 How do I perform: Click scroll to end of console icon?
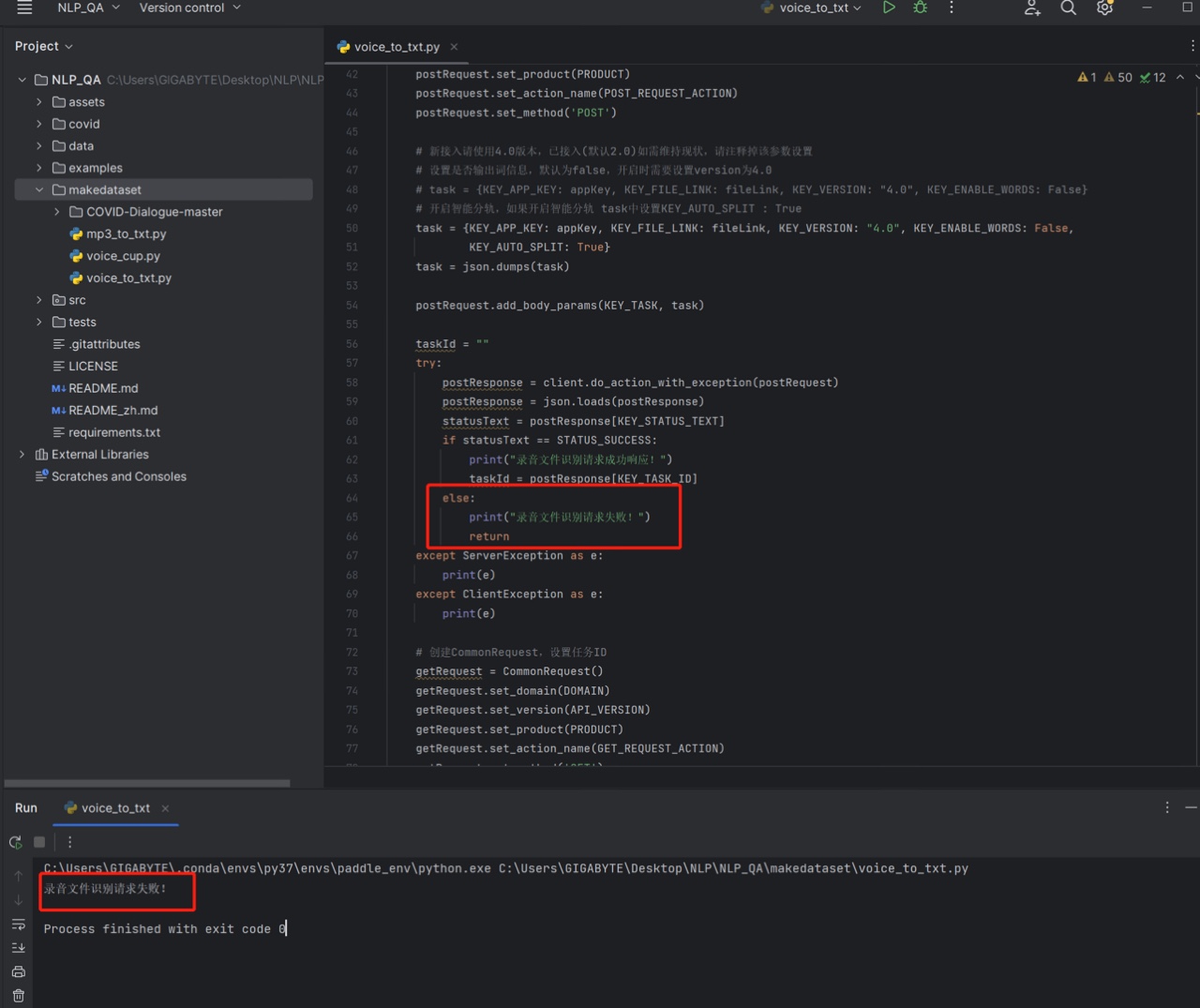(18, 948)
